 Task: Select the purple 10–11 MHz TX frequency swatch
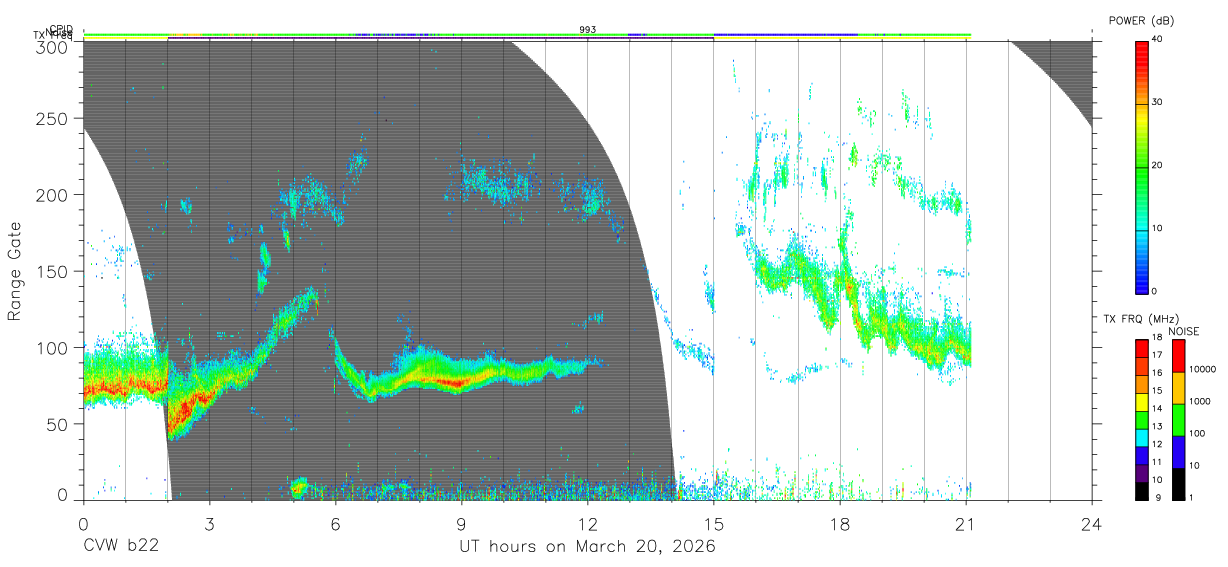click(x=1141, y=473)
